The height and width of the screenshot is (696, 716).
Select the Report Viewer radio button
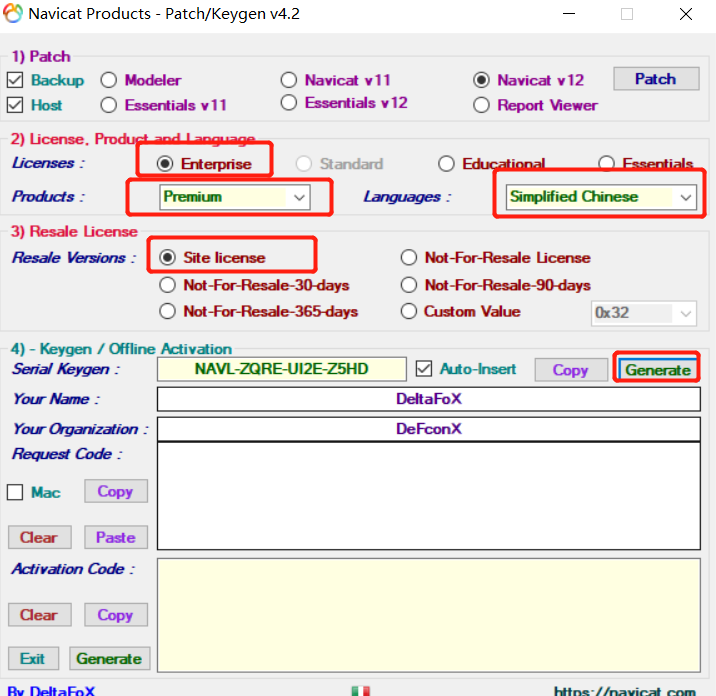(481, 105)
